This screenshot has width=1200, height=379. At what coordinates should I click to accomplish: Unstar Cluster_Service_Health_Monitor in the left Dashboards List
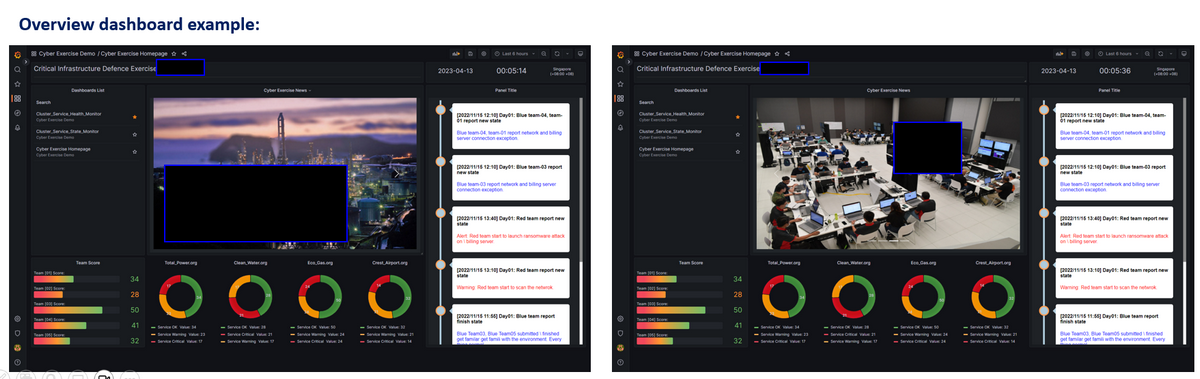[135, 117]
